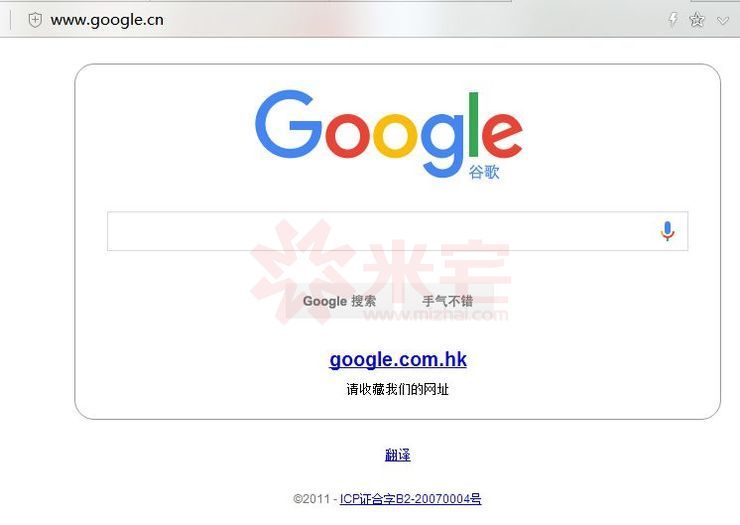740x525 pixels.
Task: Click the green letter l in the logo
Action: (x=473, y=124)
